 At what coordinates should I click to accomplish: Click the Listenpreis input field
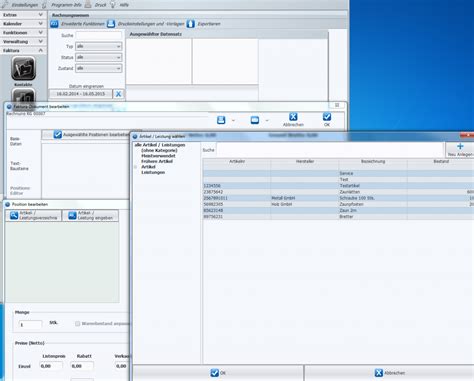pyautogui.click(x=51, y=366)
